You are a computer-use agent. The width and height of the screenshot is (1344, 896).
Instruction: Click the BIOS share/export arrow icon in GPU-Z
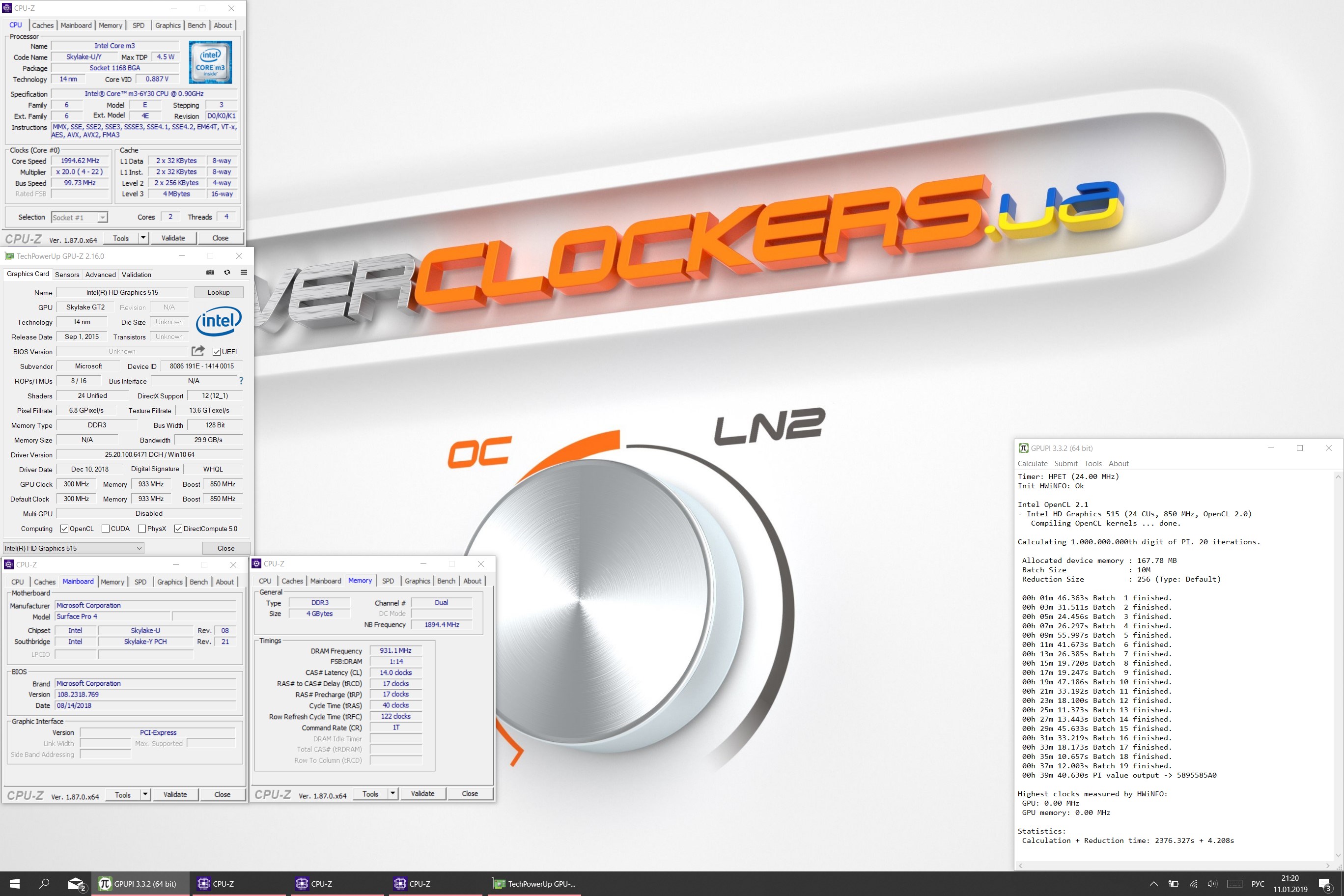click(x=197, y=351)
